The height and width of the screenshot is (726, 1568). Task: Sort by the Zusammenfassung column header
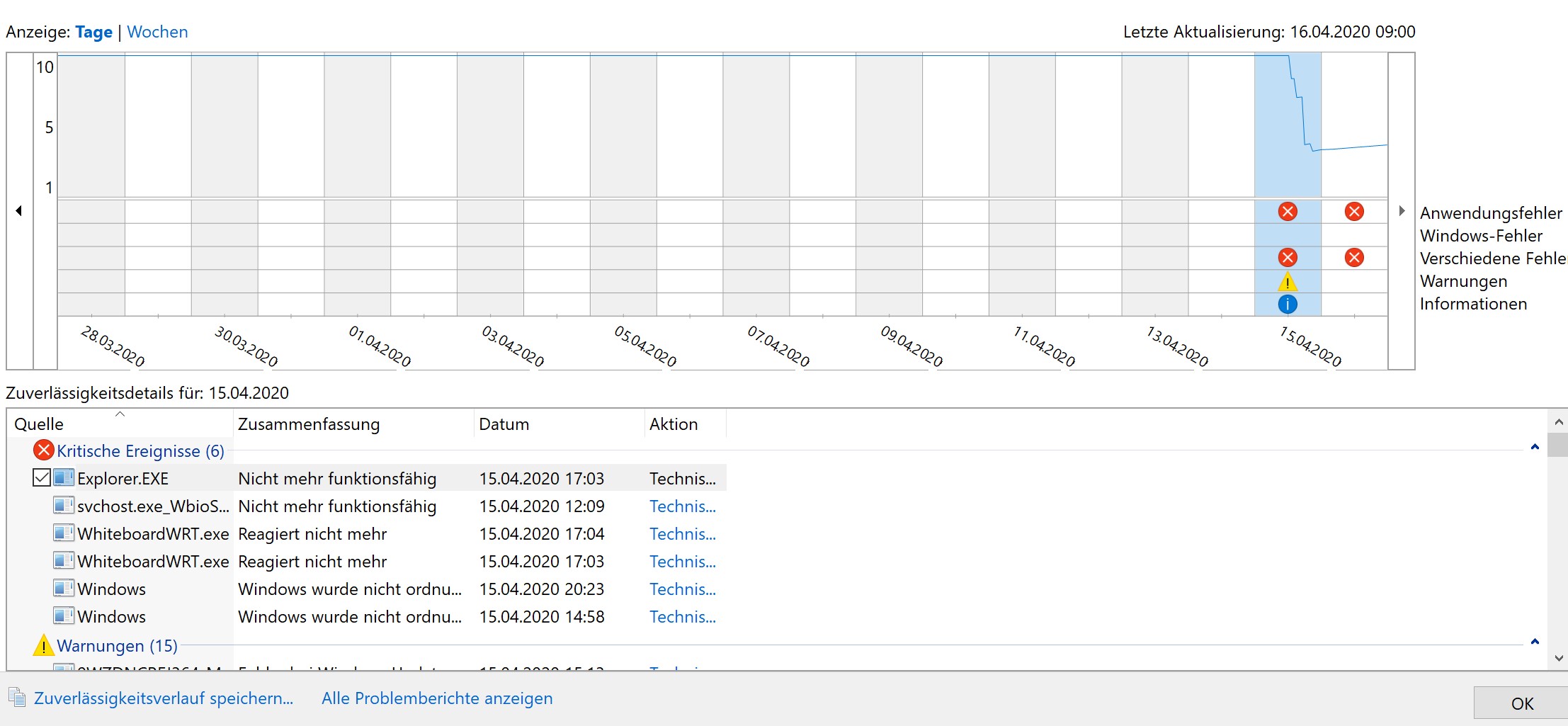[x=354, y=424]
